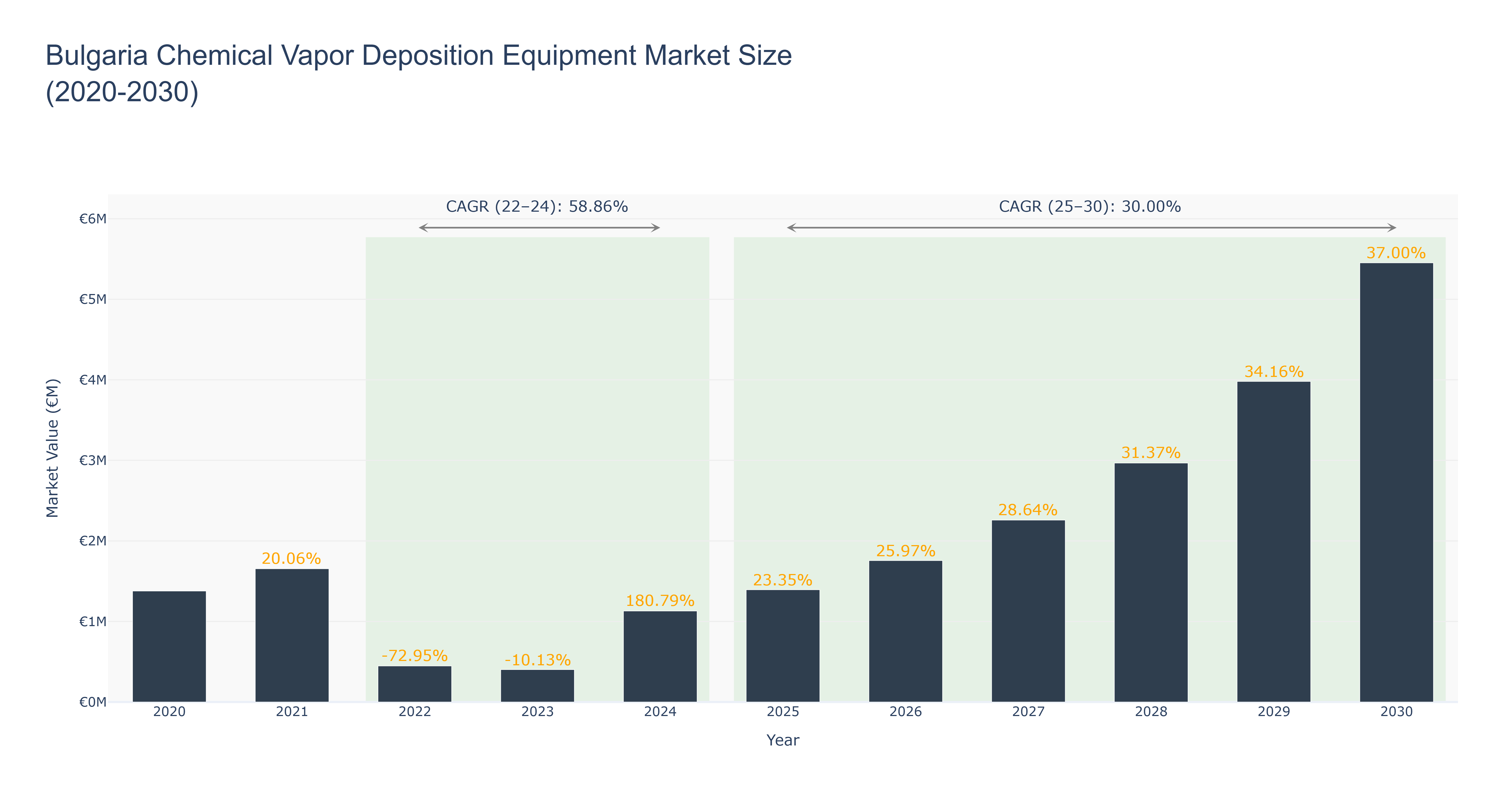Click the 2021 market value bar
The width and height of the screenshot is (1512, 810).
[x=292, y=635]
